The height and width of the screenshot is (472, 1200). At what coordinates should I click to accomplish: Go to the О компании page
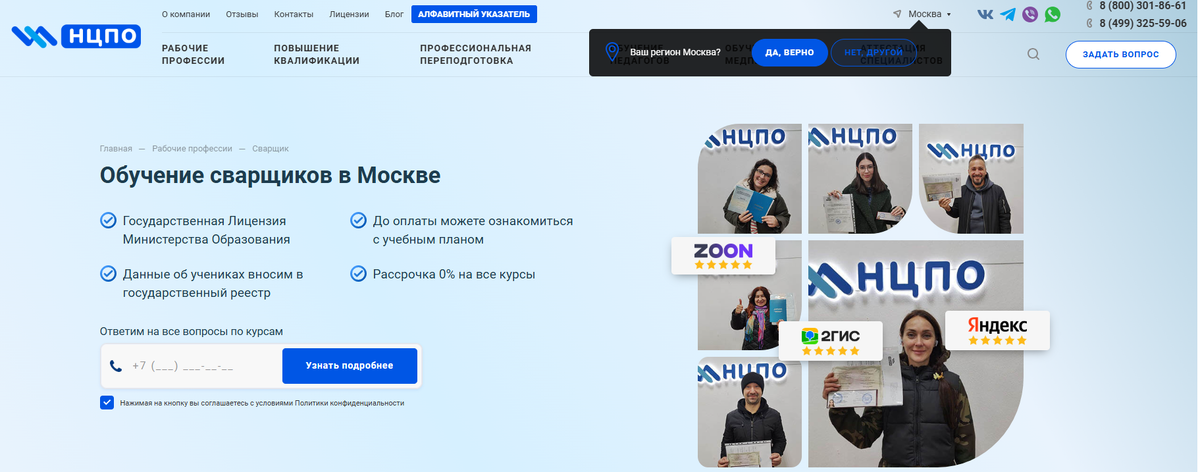pyautogui.click(x=186, y=14)
